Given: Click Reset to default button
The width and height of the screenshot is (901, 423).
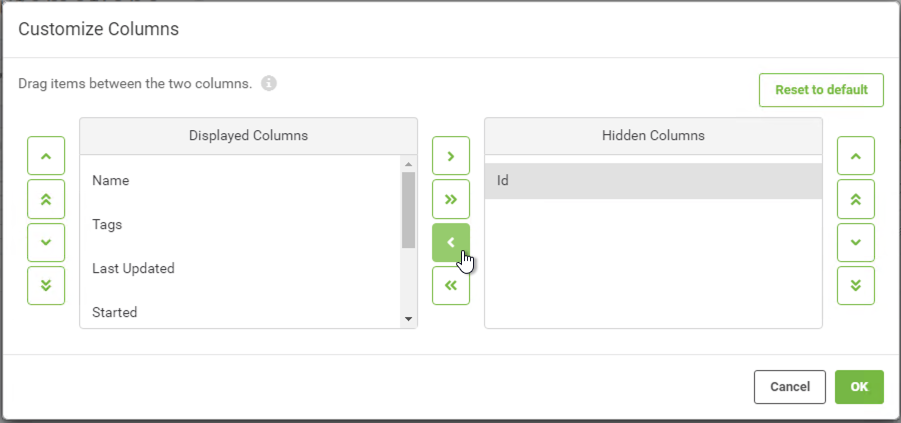Looking at the screenshot, I should [821, 90].
